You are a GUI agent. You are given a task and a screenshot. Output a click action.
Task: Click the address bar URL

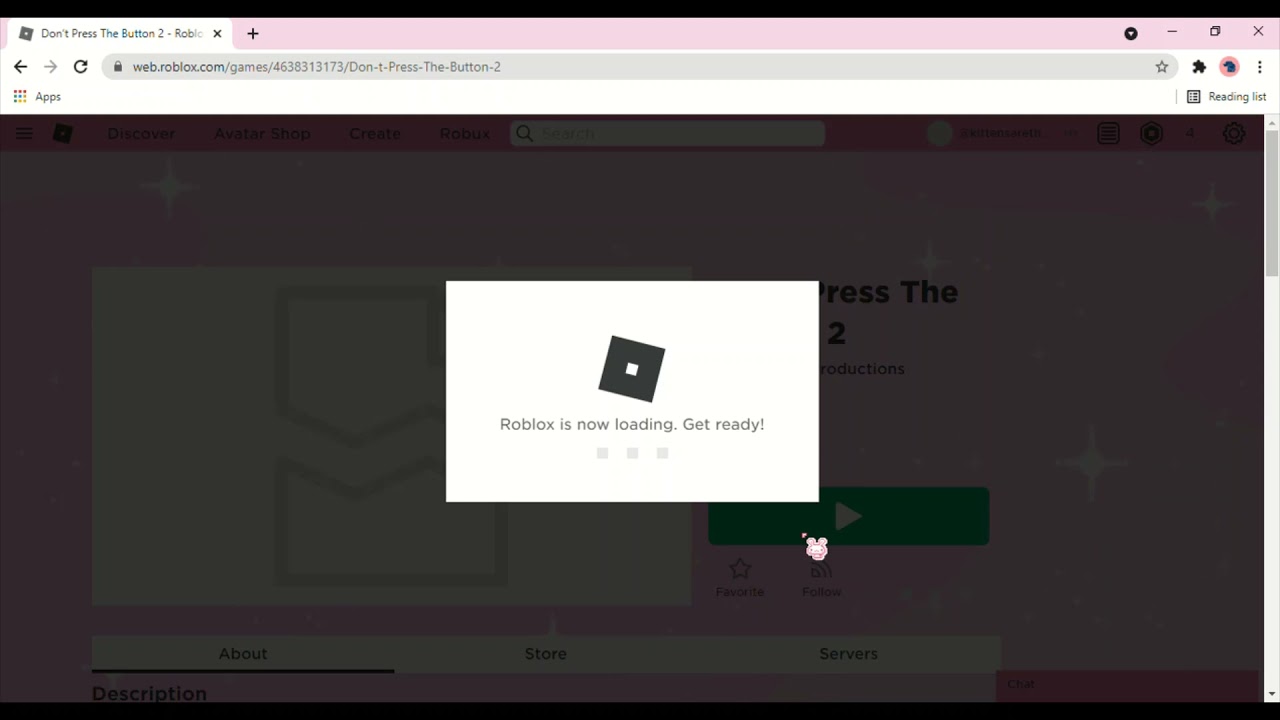pos(317,67)
